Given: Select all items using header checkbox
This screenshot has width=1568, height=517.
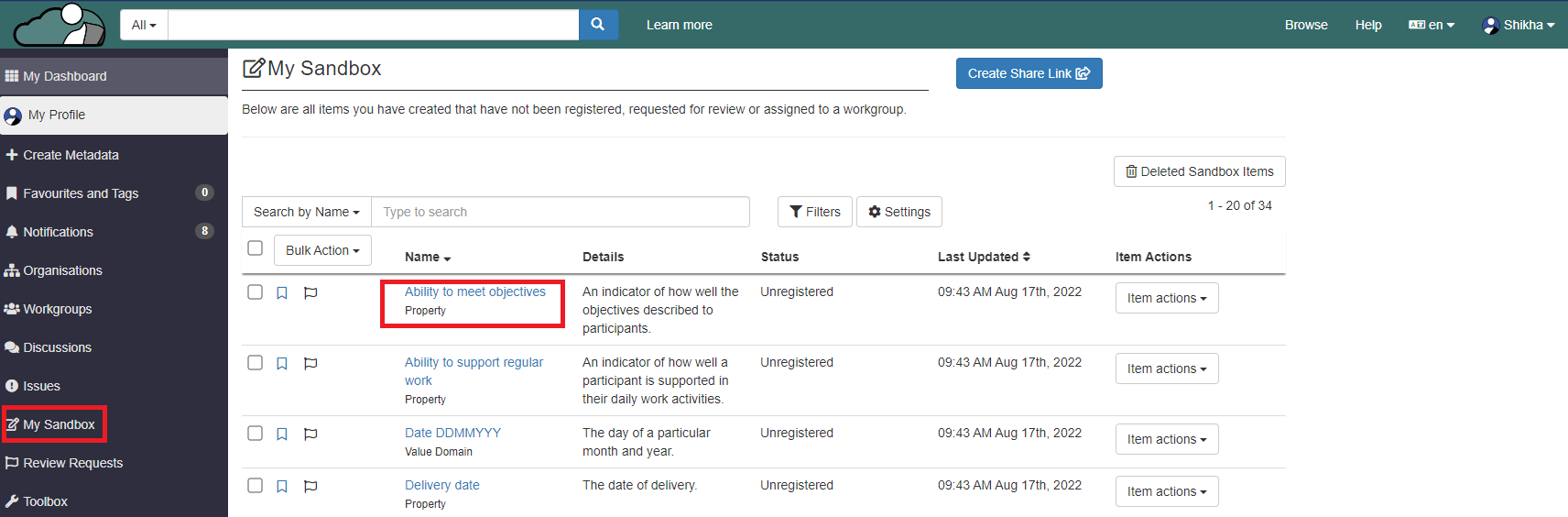Looking at the screenshot, I should click(x=256, y=248).
